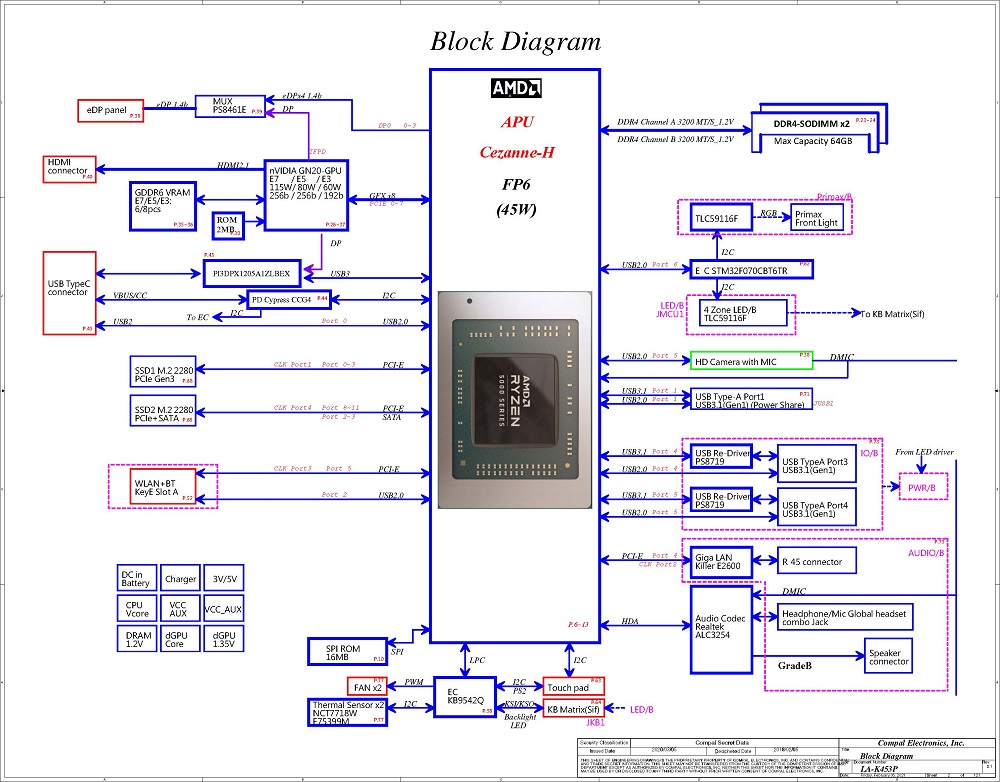Click the USB TypeC connector block

(70, 293)
